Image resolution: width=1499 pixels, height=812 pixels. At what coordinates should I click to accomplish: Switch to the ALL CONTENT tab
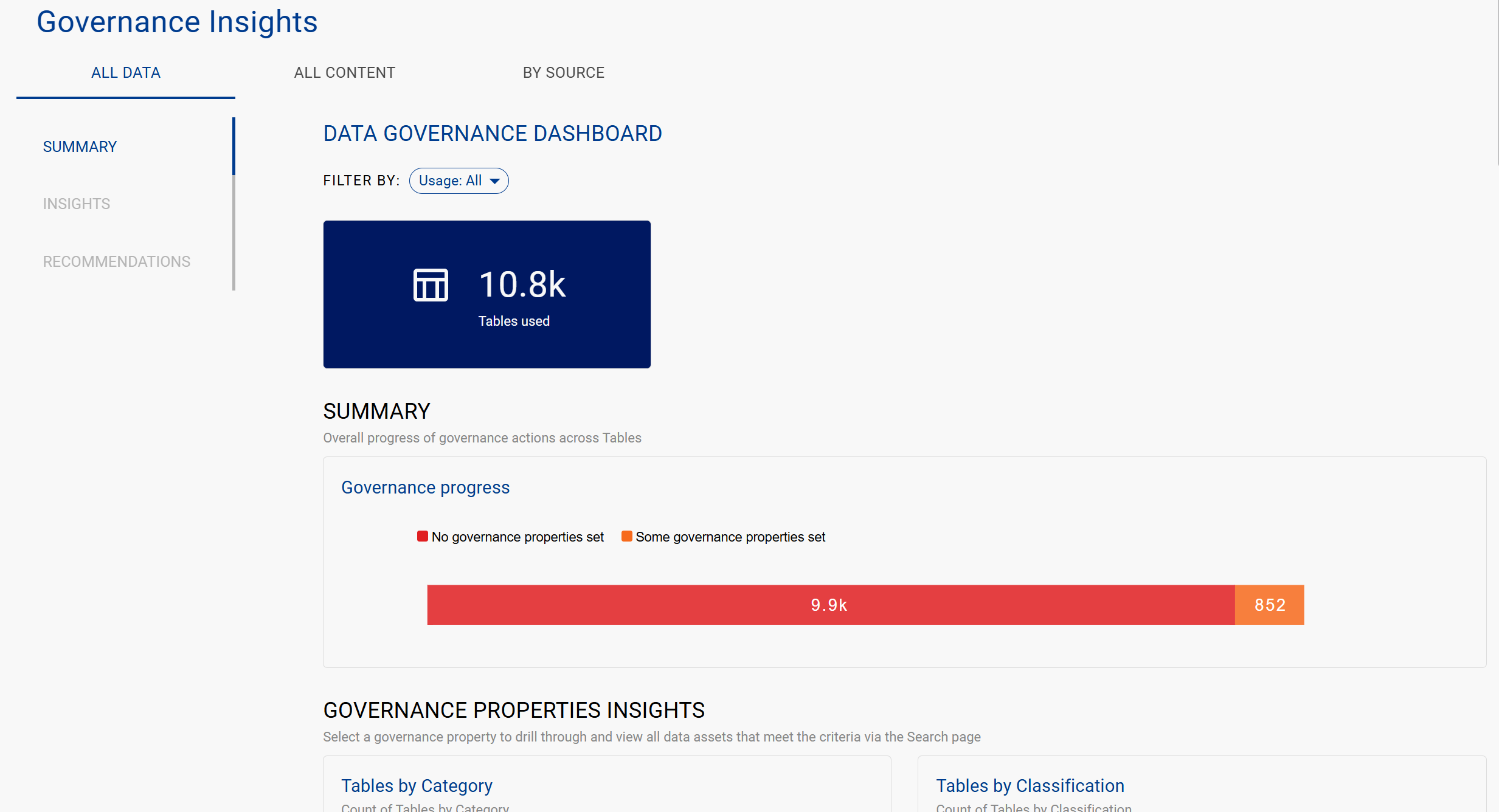pos(344,73)
